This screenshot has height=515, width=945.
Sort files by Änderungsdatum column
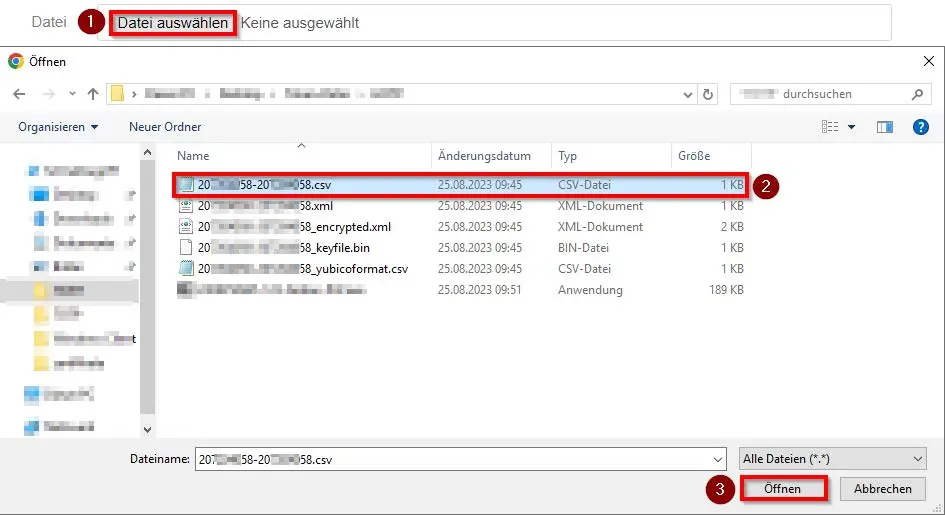point(484,156)
